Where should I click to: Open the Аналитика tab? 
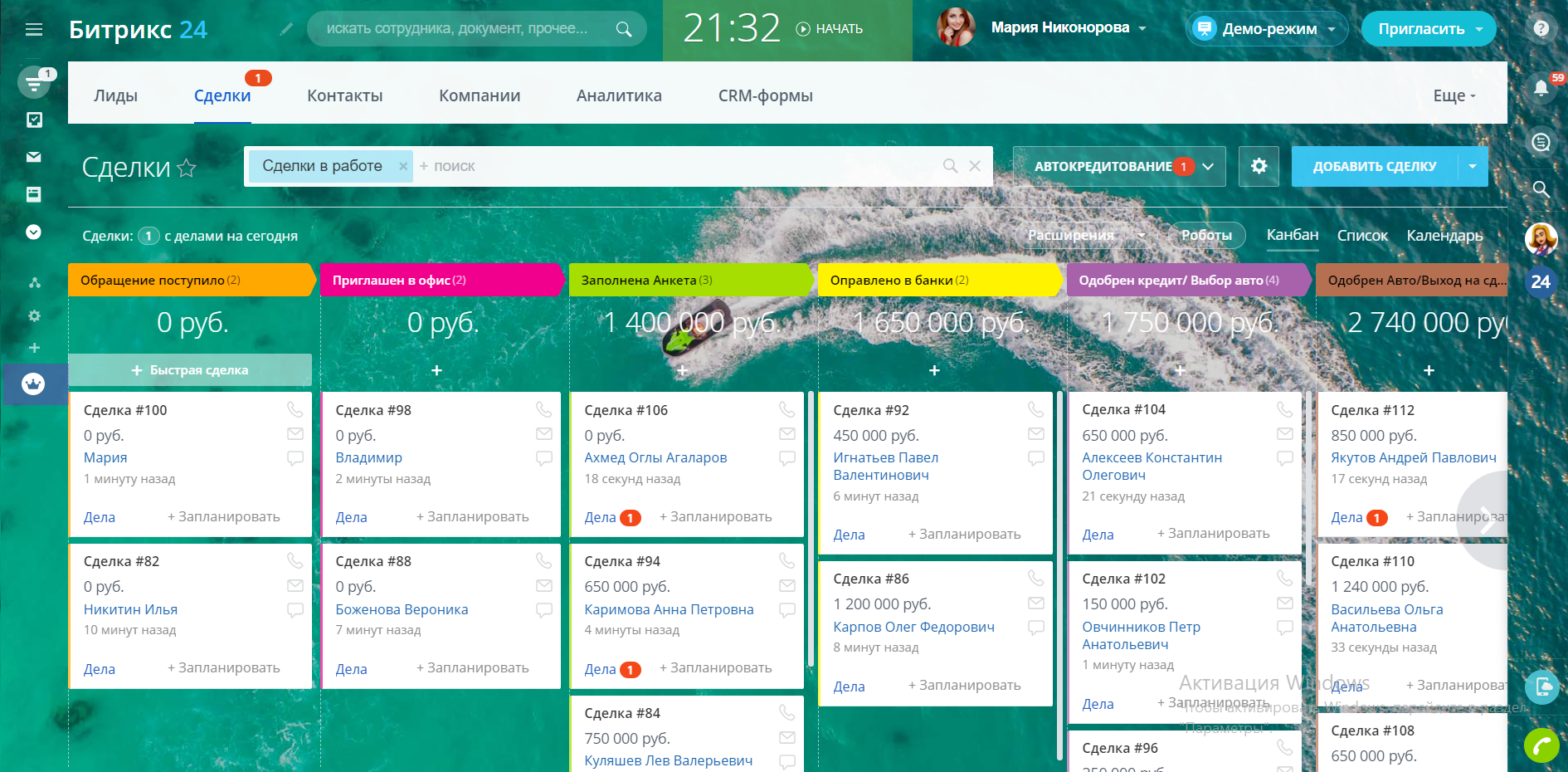coord(619,95)
